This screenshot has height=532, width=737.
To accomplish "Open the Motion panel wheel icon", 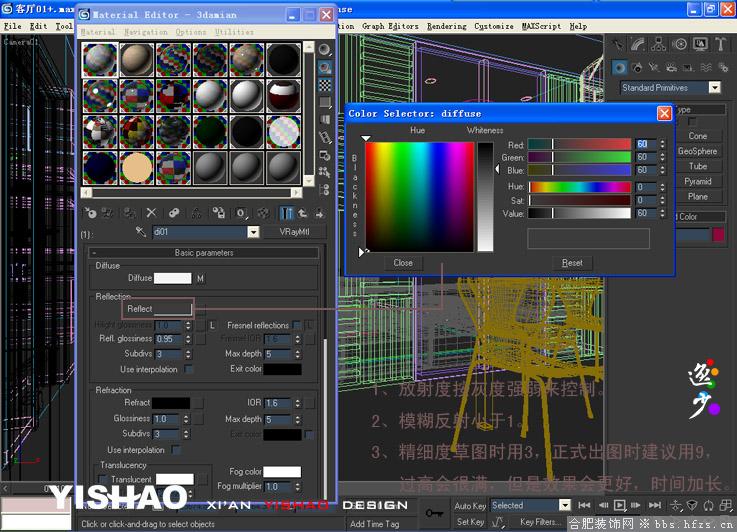I will point(679,44).
